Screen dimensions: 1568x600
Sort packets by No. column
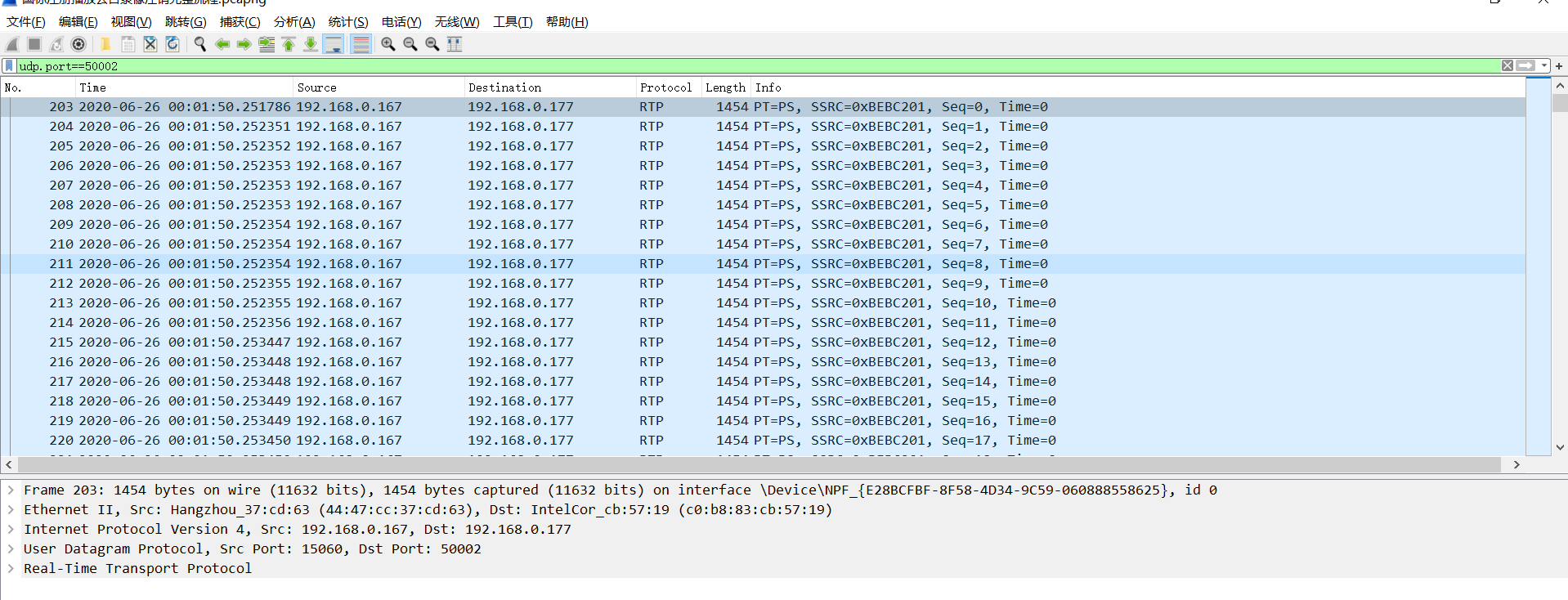pos(38,87)
